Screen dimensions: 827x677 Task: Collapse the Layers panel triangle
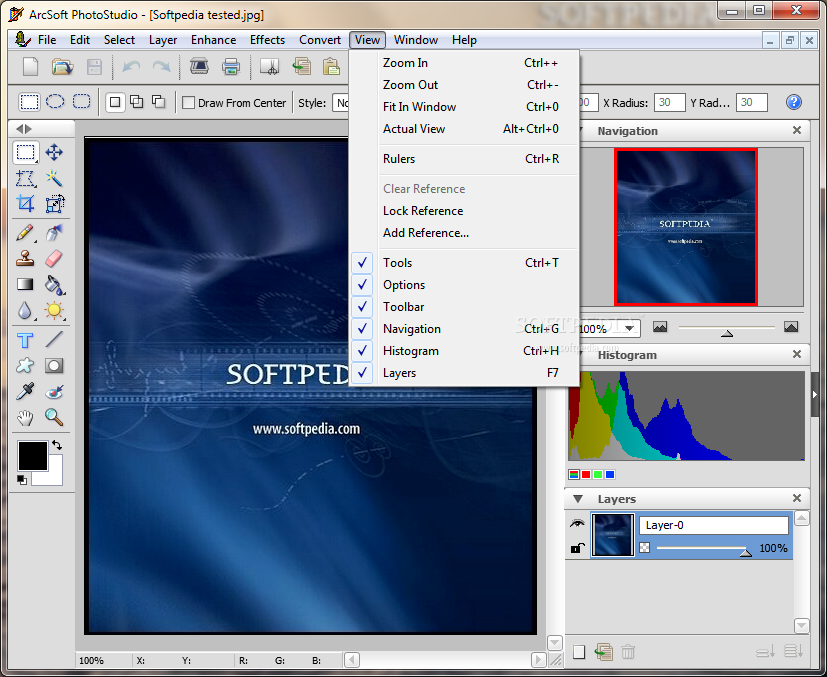tap(578, 499)
